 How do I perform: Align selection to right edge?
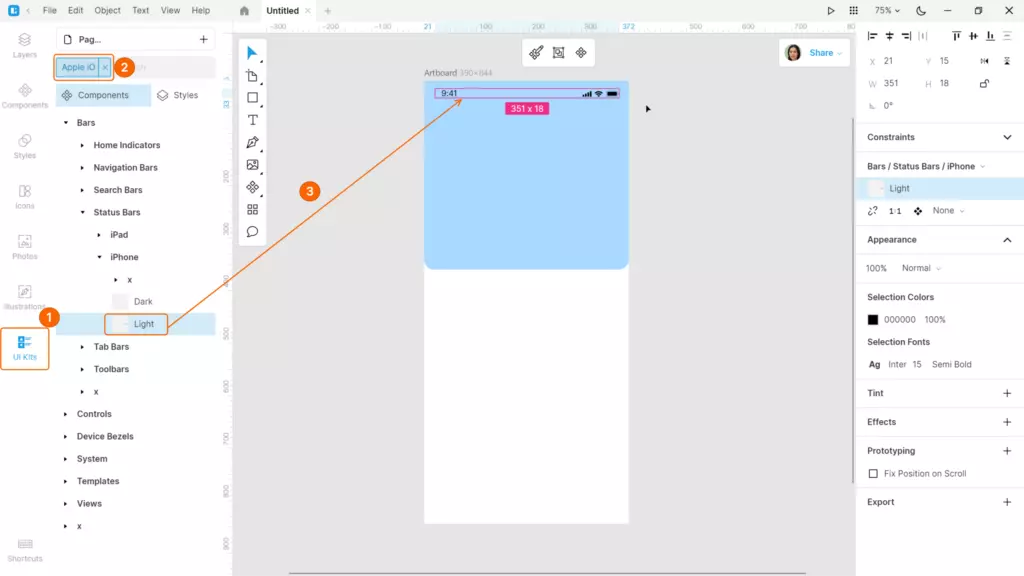tap(906, 36)
